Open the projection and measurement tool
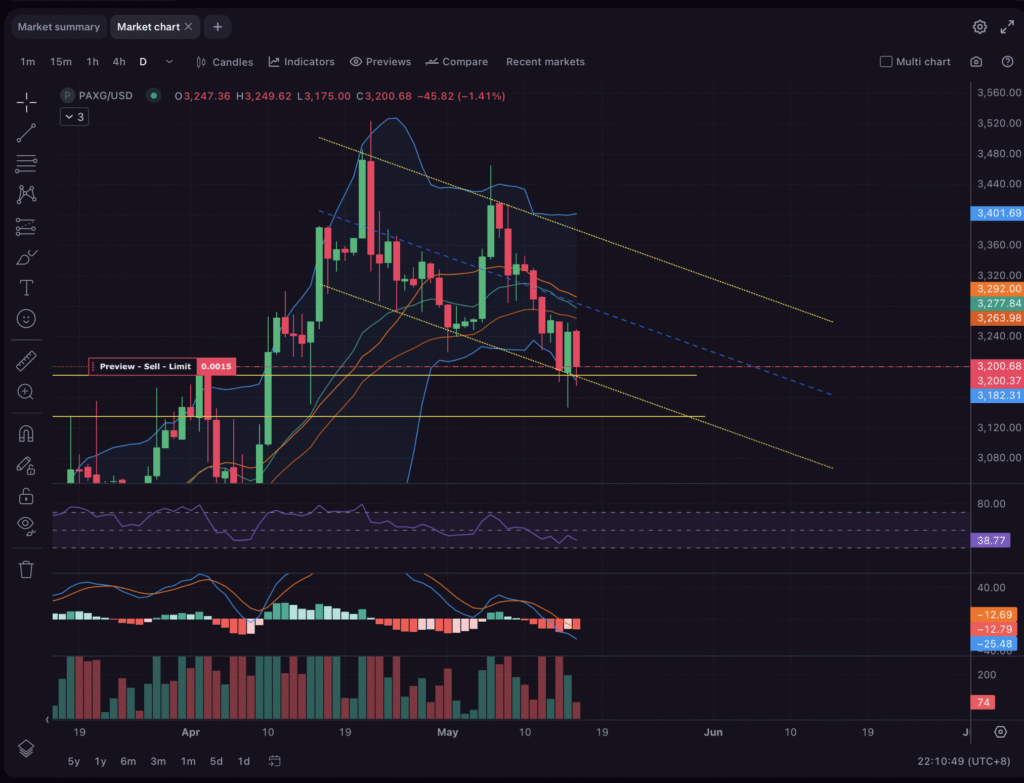 point(26,226)
